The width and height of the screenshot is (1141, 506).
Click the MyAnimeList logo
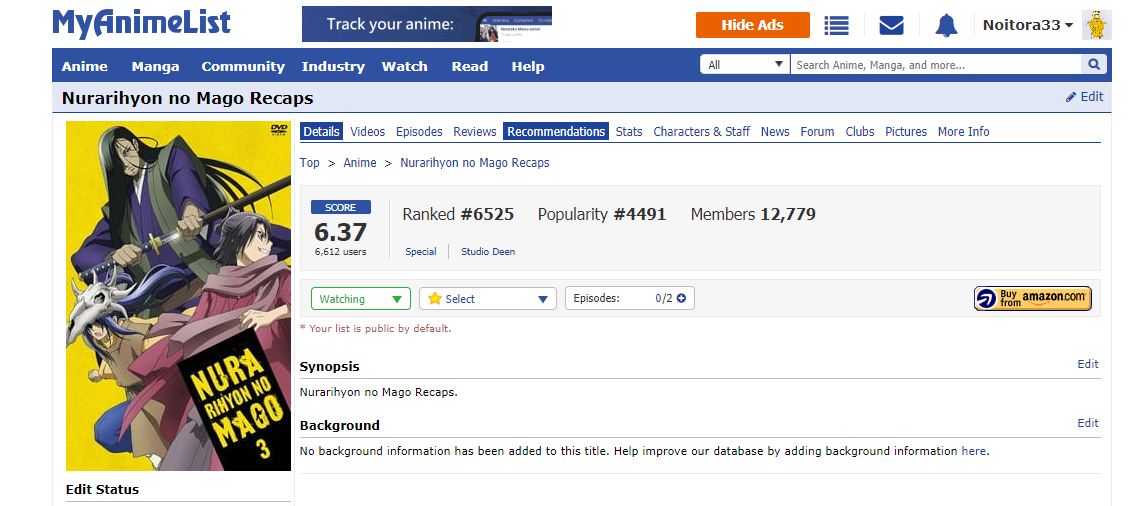[x=141, y=23]
